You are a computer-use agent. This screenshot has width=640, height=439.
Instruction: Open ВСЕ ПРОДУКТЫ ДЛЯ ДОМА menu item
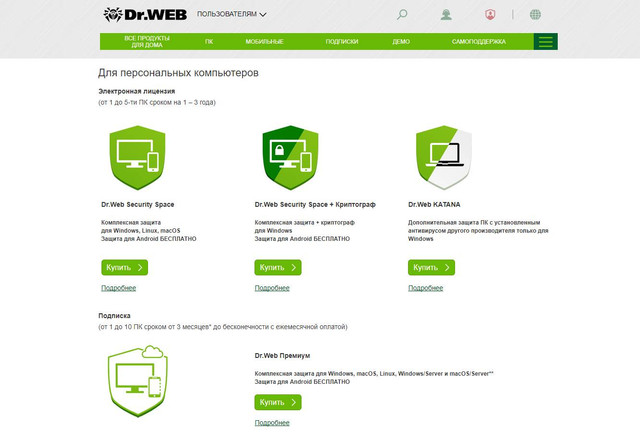coord(147,42)
